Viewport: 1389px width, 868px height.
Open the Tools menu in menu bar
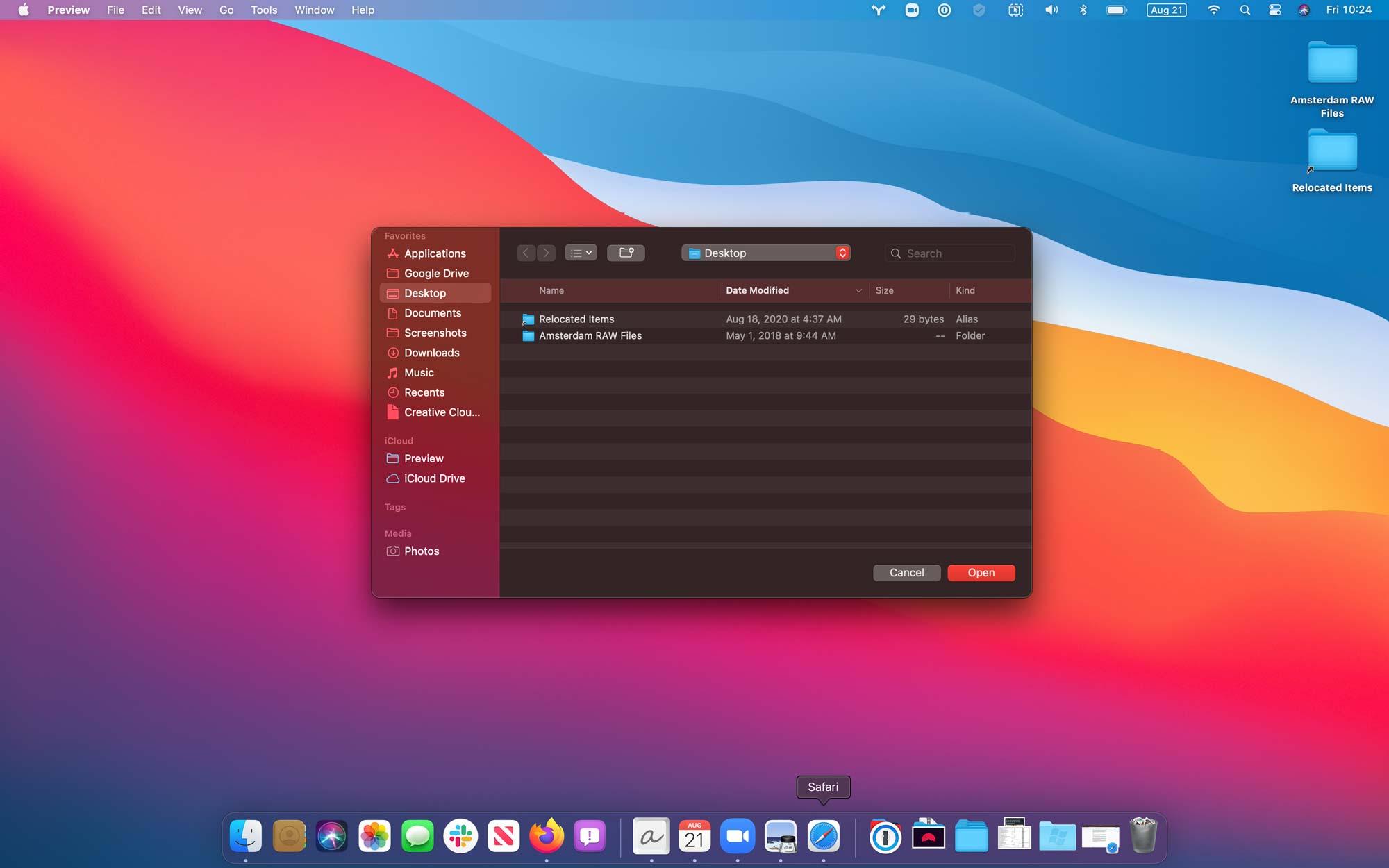[x=263, y=10]
